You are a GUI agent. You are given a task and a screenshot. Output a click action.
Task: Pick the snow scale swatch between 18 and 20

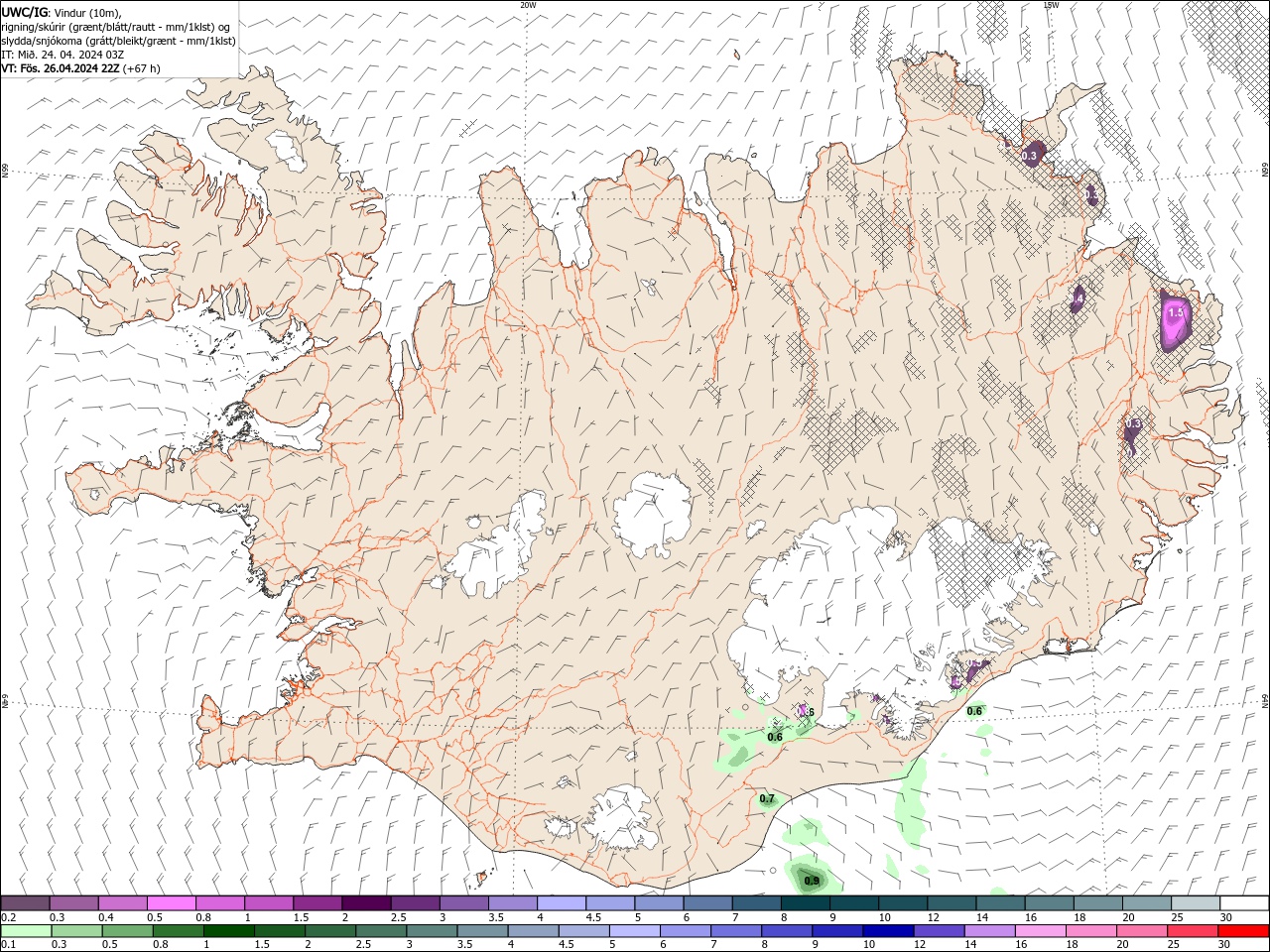tap(1098, 902)
